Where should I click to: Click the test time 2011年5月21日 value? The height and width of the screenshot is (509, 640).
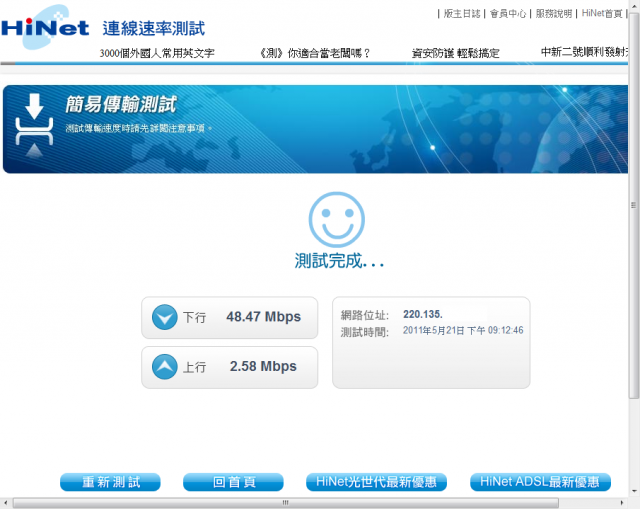[463, 330]
